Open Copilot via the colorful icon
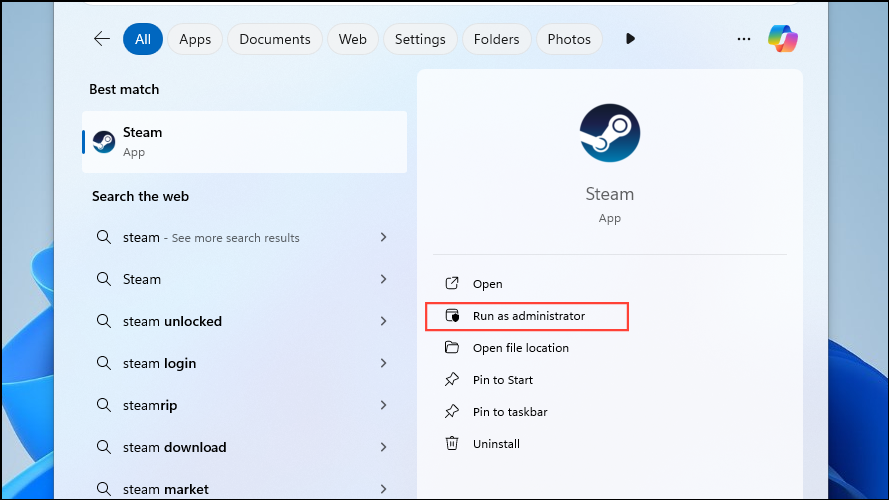This screenshot has width=889, height=500. coord(783,39)
